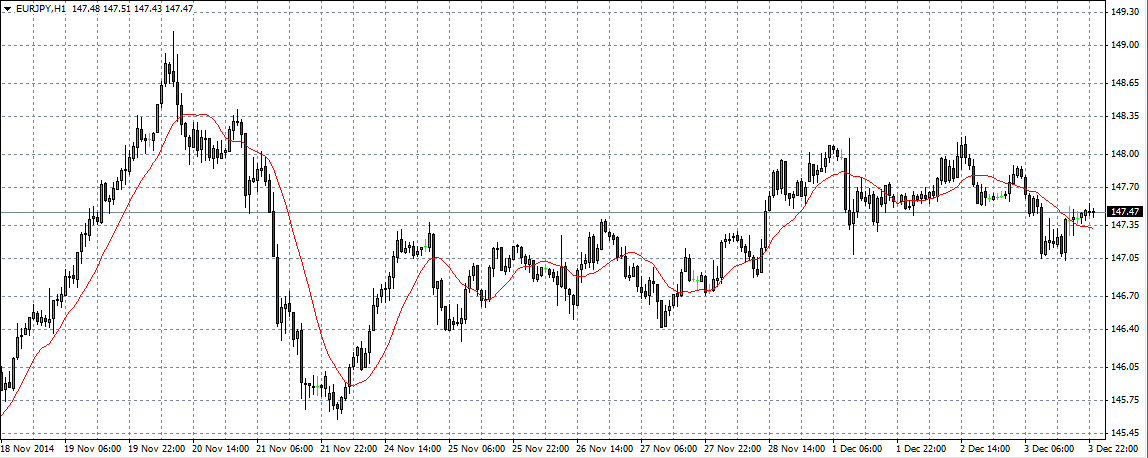Click the EURJPY,H1 symbol title text
Image resolution: width=1148 pixels, height=458 pixels.
tap(42, 7)
